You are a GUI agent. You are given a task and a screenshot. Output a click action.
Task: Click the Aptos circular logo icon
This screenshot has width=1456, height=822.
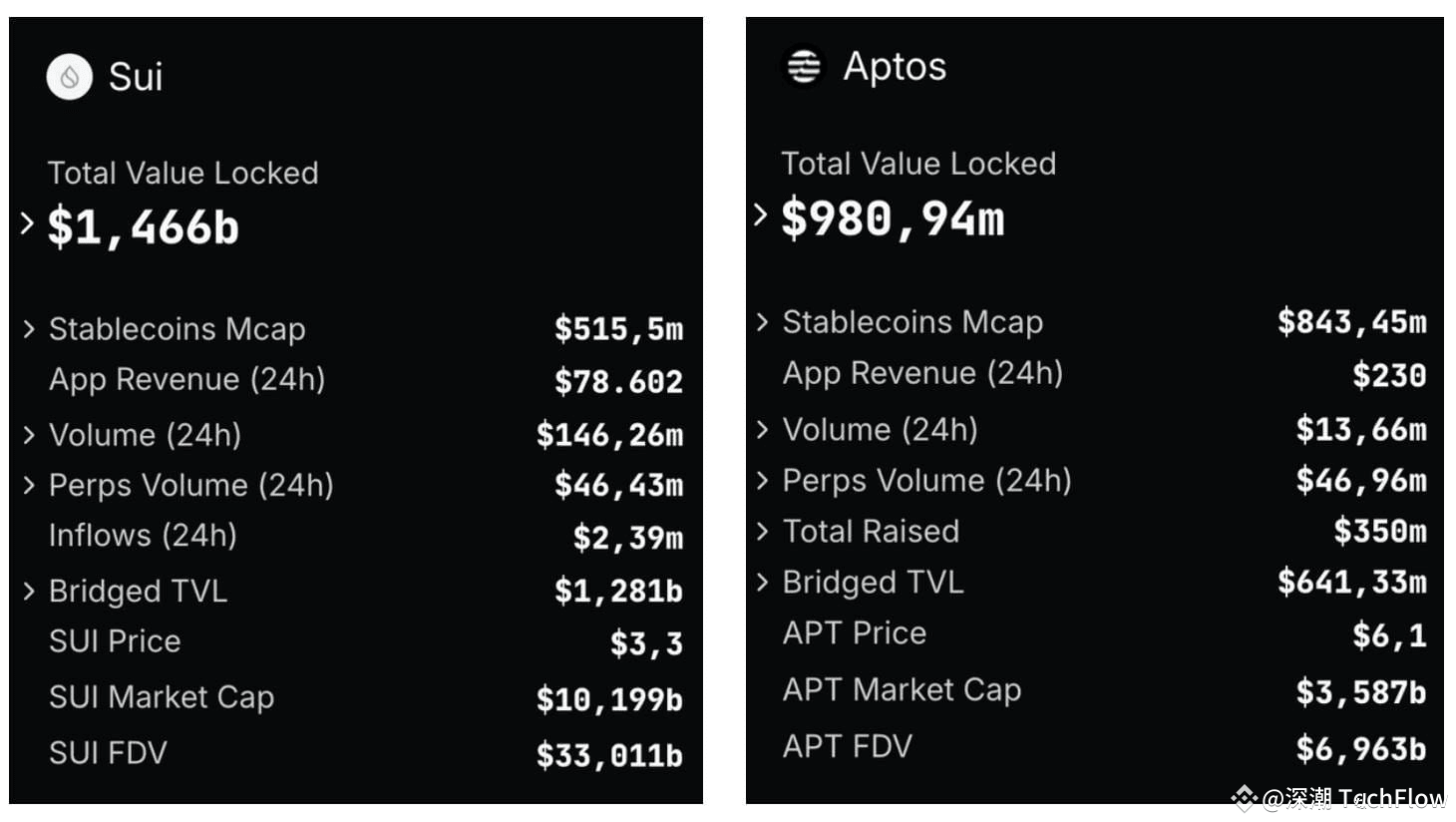pos(803,67)
